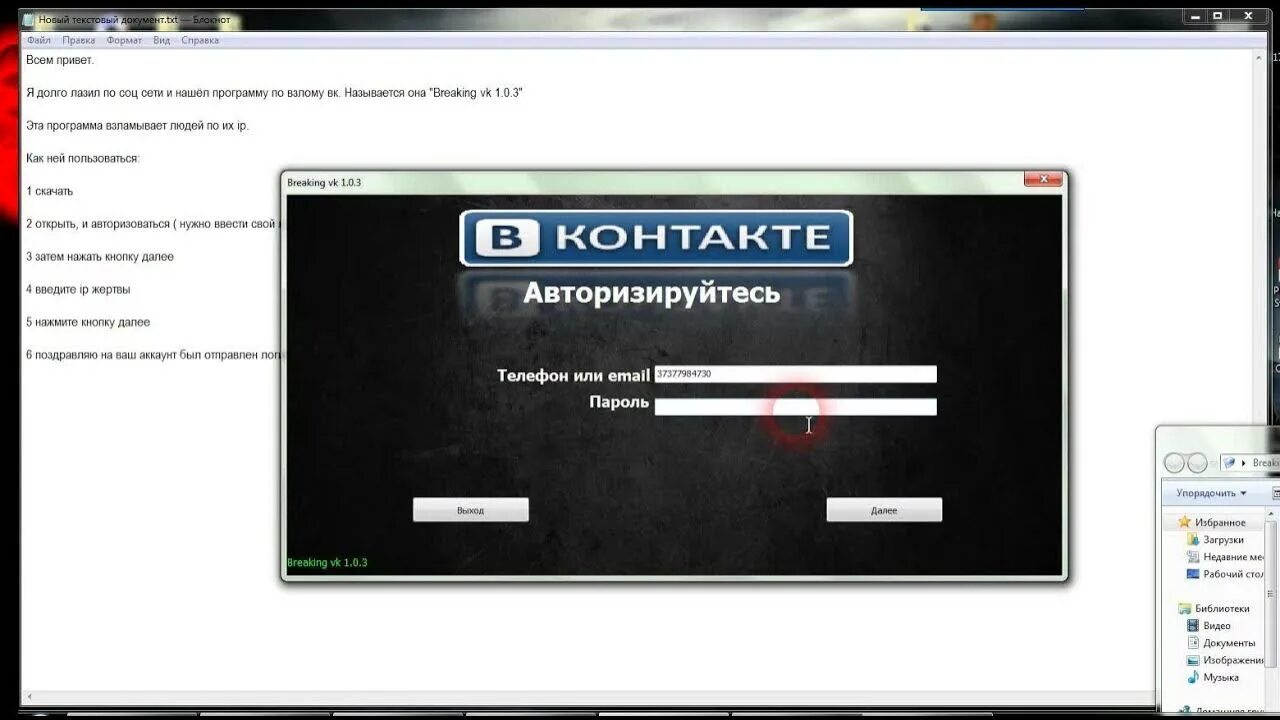Select Избранное in Explorer sidebar
The image size is (1280, 720).
[1220, 522]
